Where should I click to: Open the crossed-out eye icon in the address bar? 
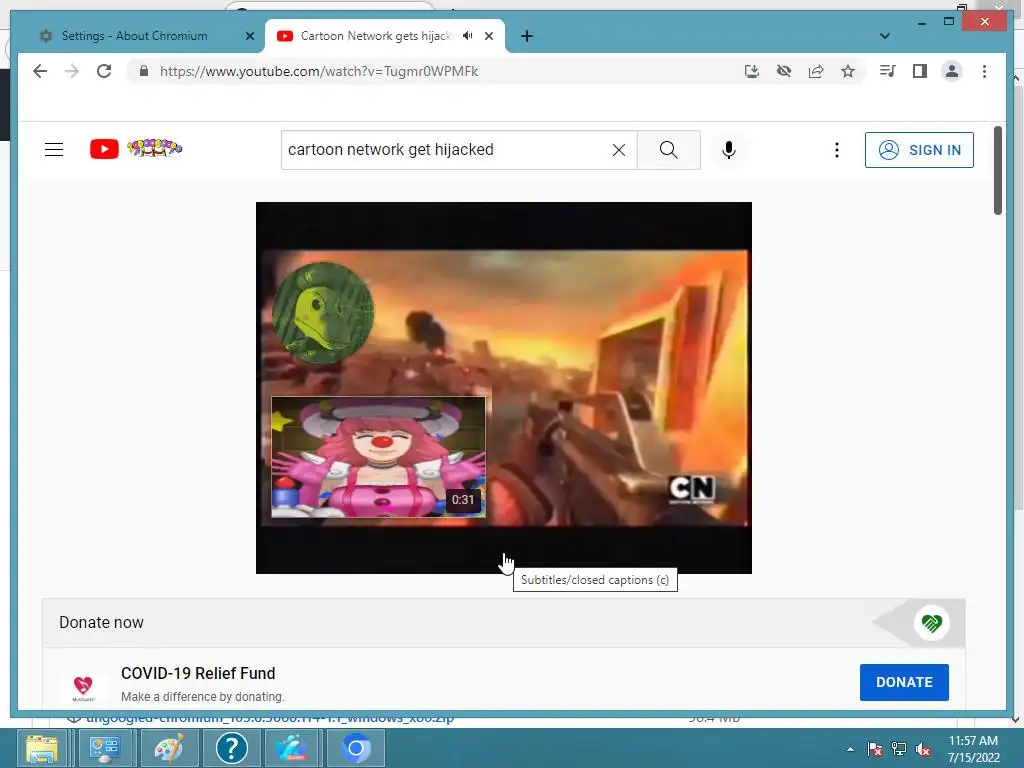pos(784,71)
